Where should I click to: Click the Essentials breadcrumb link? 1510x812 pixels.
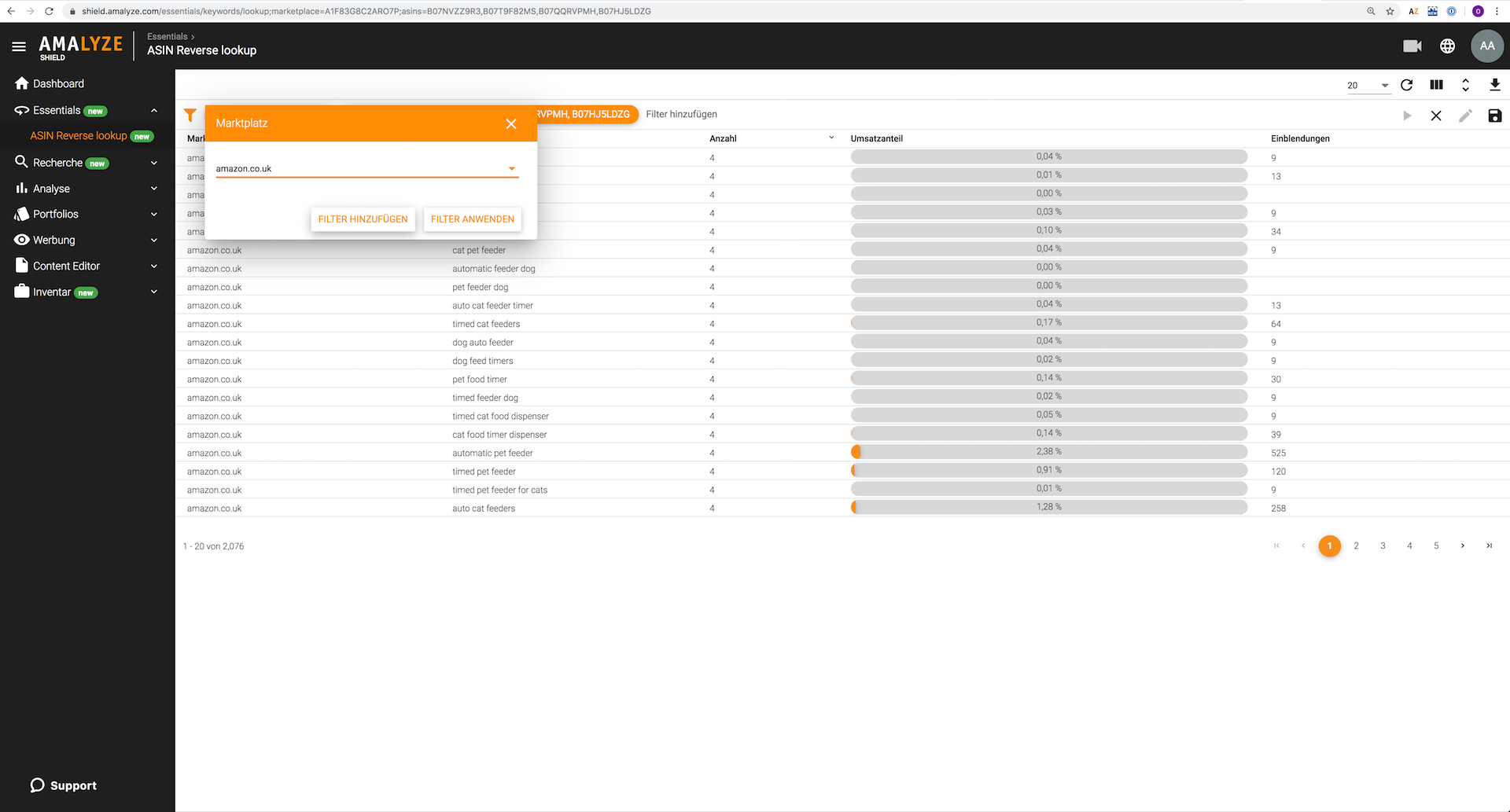click(x=168, y=36)
